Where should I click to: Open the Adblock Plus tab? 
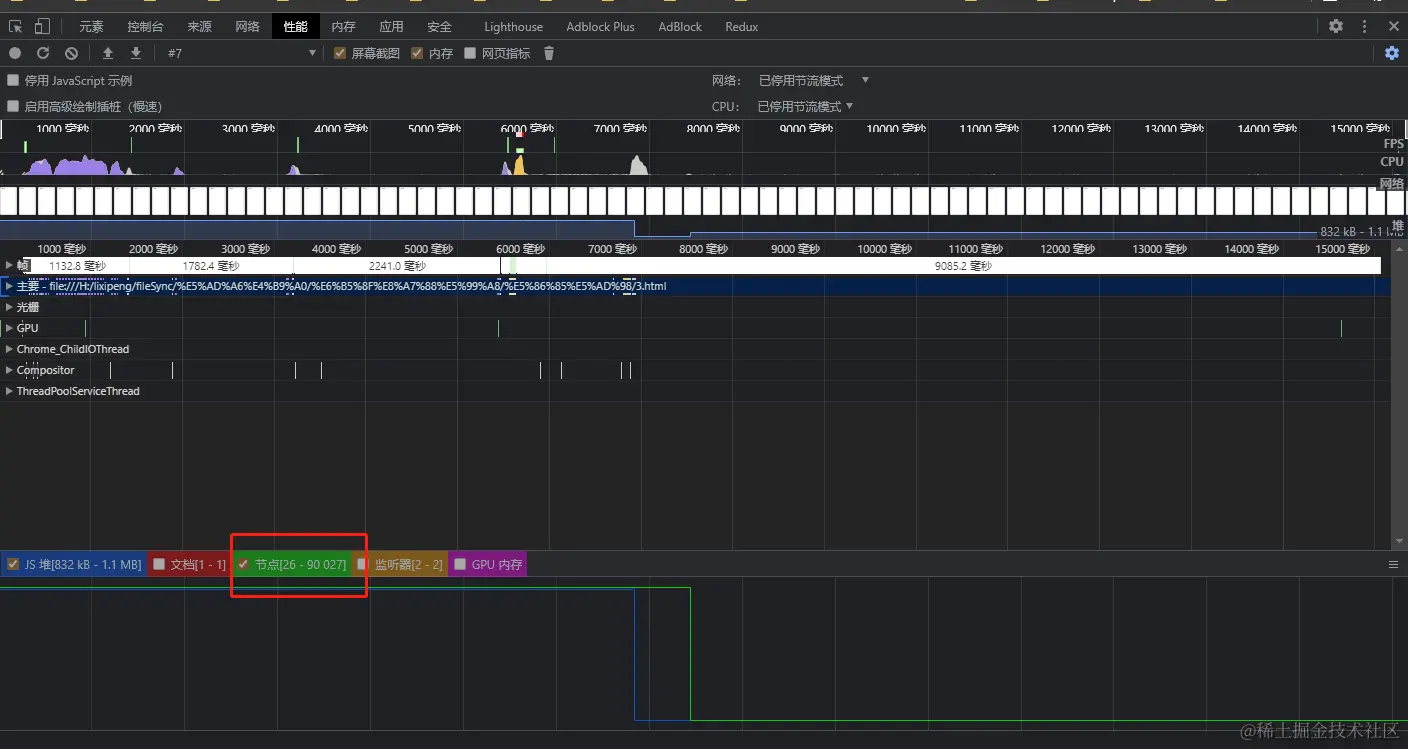[600, 27]
